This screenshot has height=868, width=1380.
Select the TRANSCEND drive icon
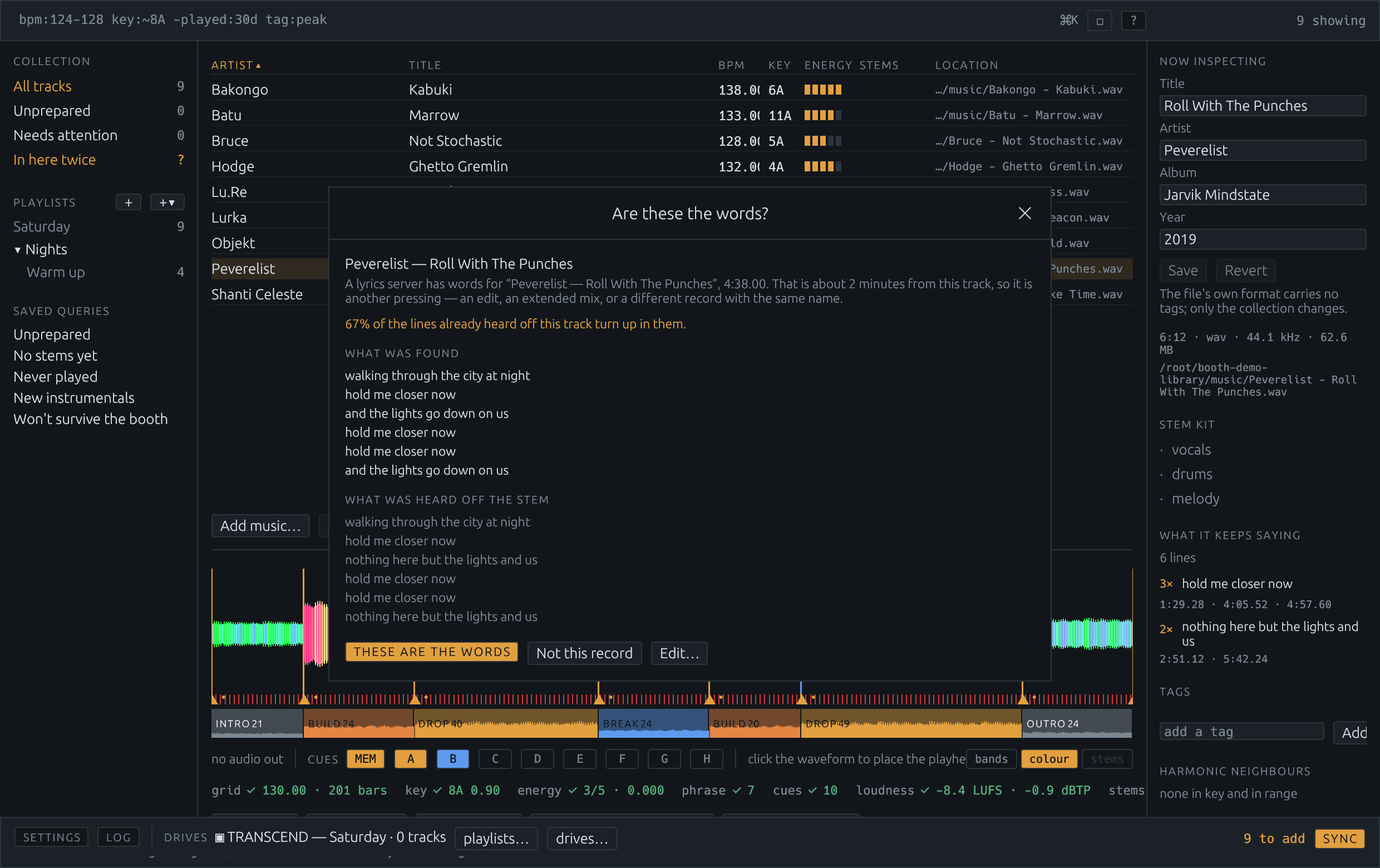click(219, 837)
